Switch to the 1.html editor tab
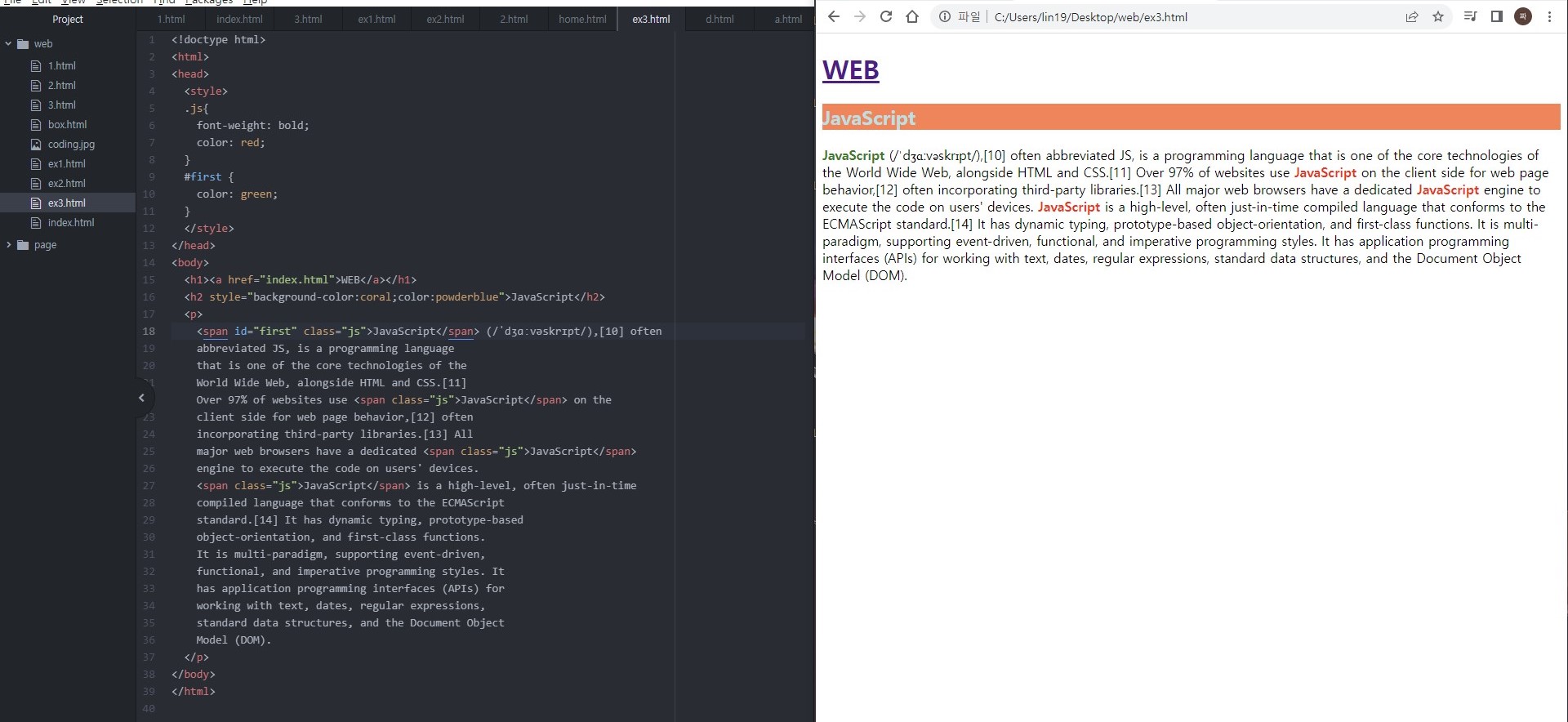The width and height of the screenshot is (1568, 722). click(171, 19)
